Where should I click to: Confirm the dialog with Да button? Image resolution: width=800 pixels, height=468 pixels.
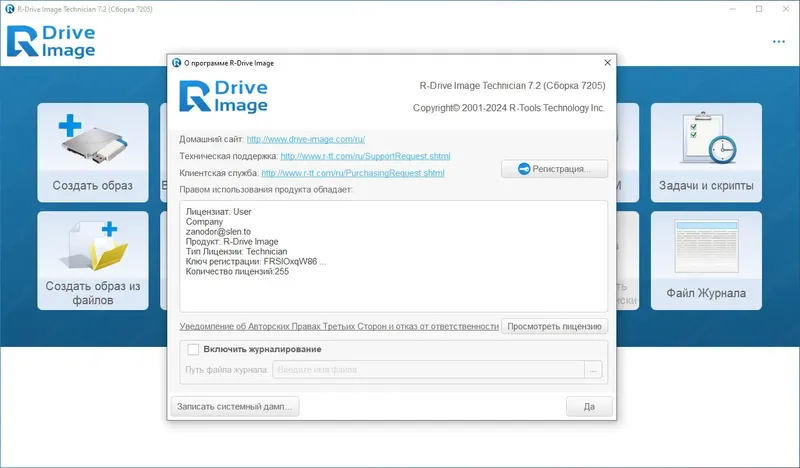589,407
